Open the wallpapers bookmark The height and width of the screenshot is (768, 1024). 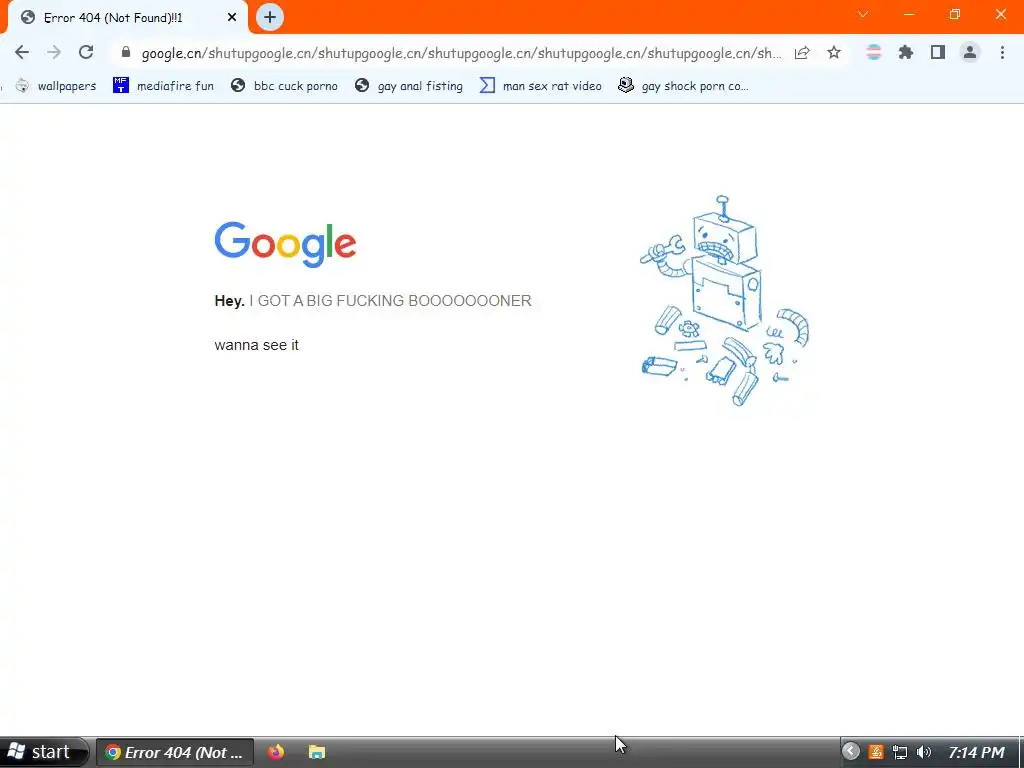pos(56,86)
